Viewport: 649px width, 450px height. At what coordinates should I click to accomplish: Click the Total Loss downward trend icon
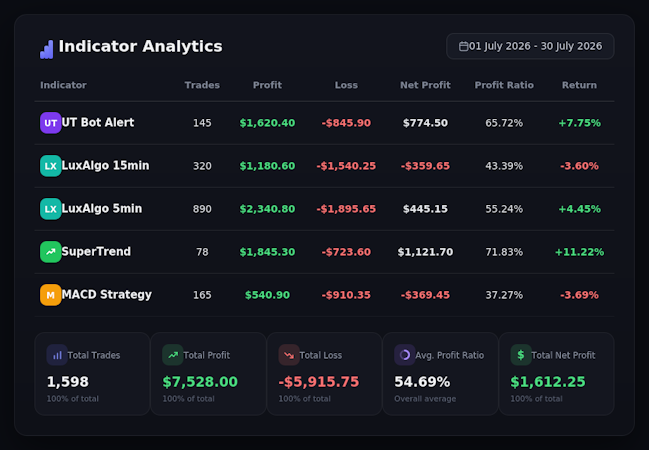(x=289, y=355)
